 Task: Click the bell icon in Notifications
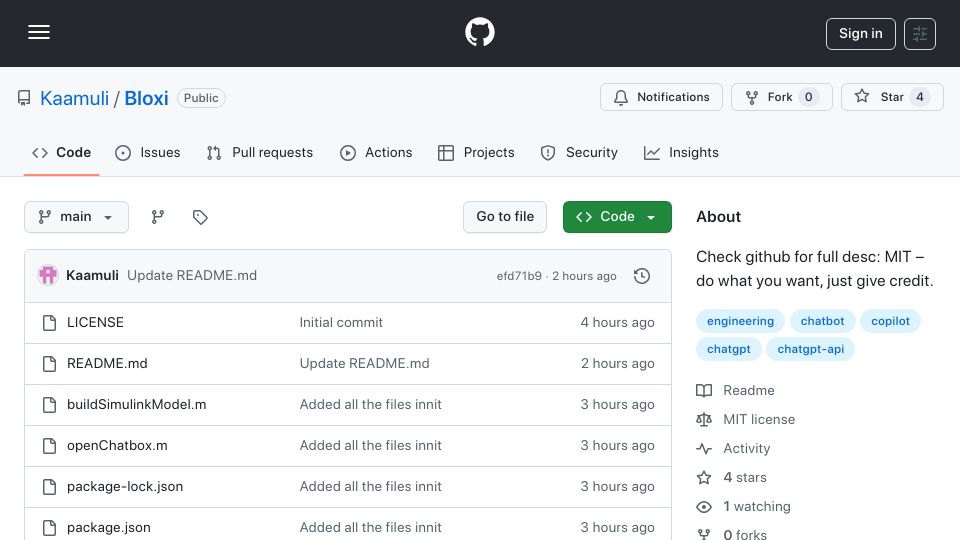621,97
